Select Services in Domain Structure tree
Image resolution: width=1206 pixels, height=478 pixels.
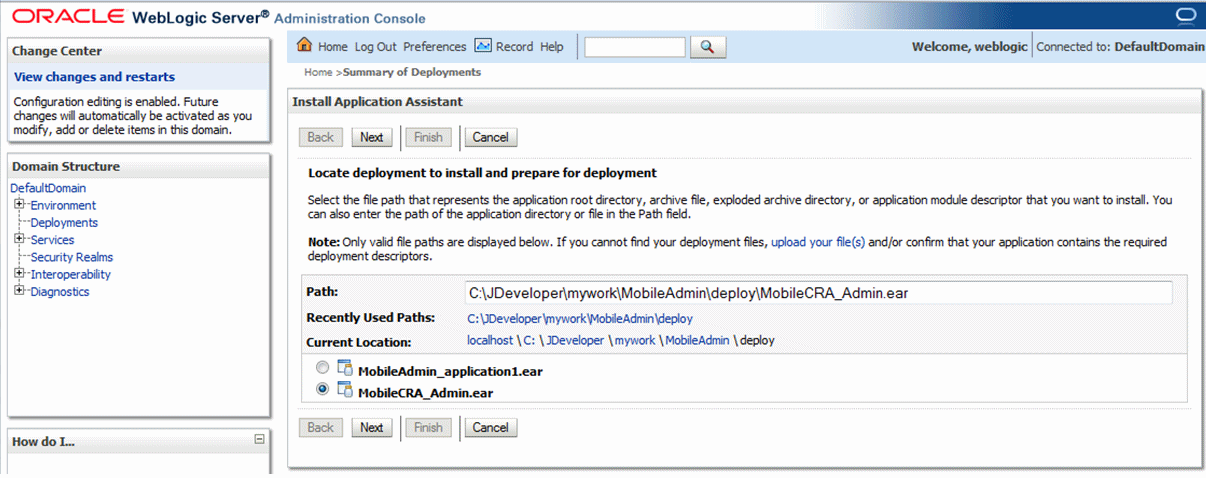[52, 239]
